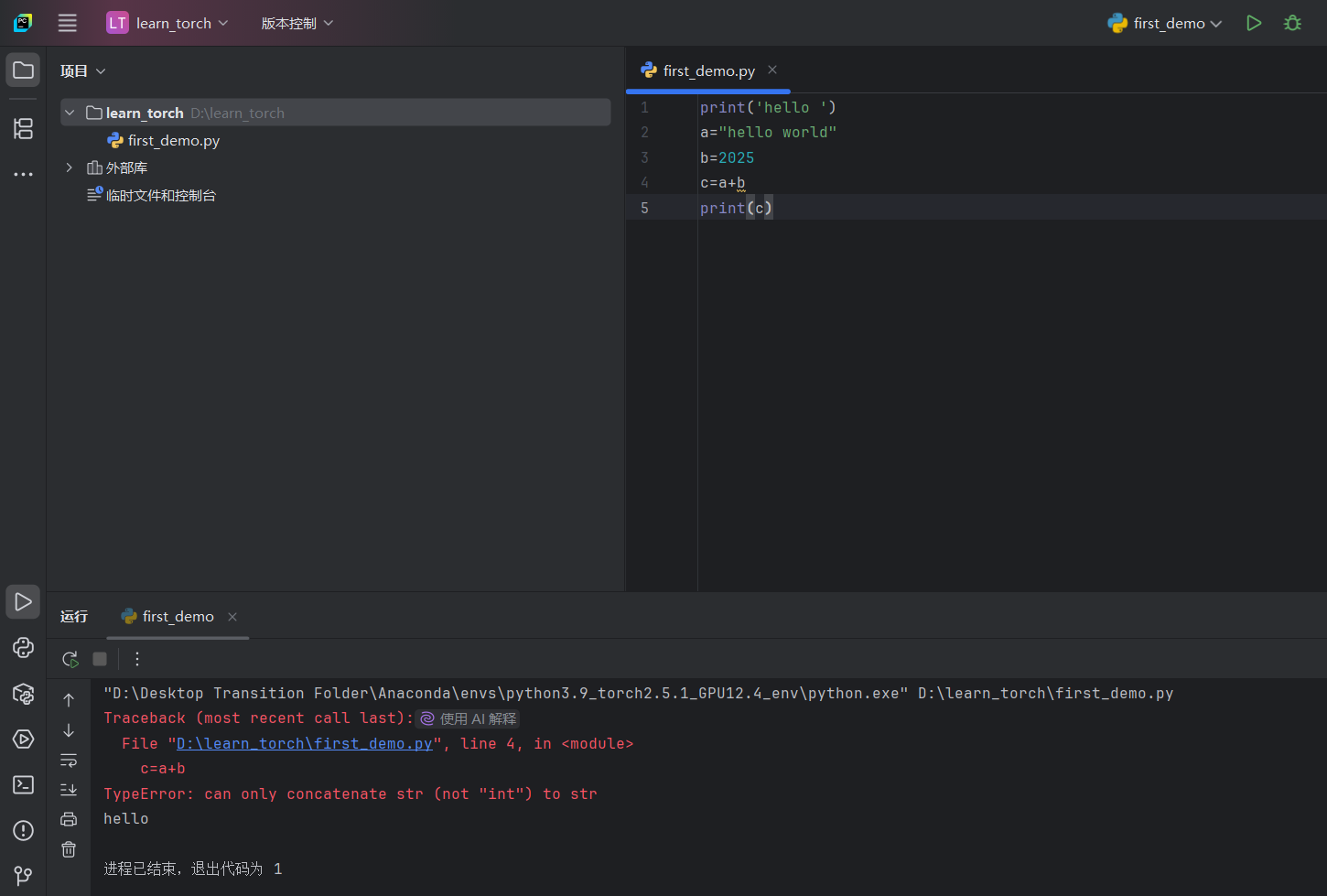Toggle soft-wrap in the run console
The image size is (1327, 896).
pos(69,760)
